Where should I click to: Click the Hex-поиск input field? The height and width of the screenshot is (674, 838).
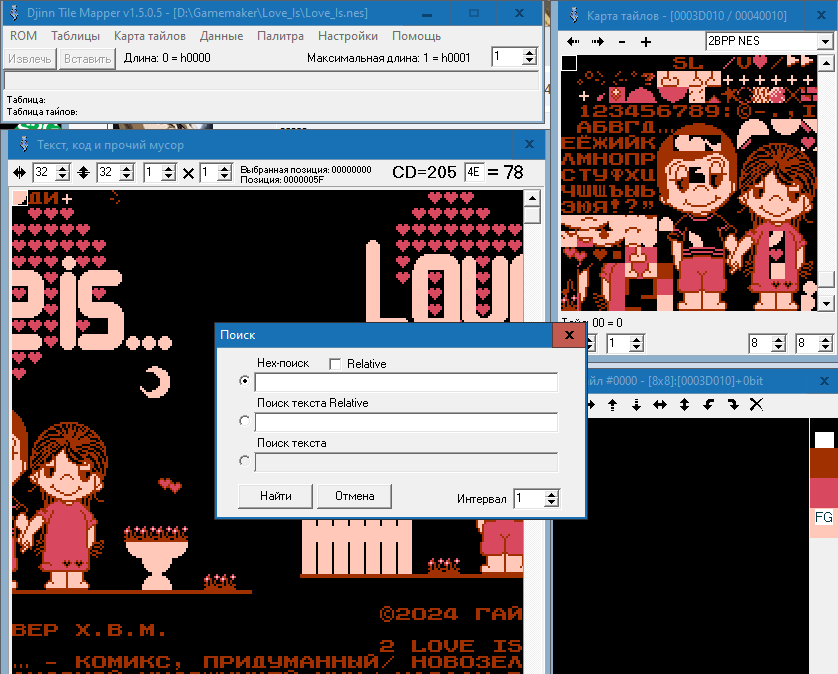406,382
